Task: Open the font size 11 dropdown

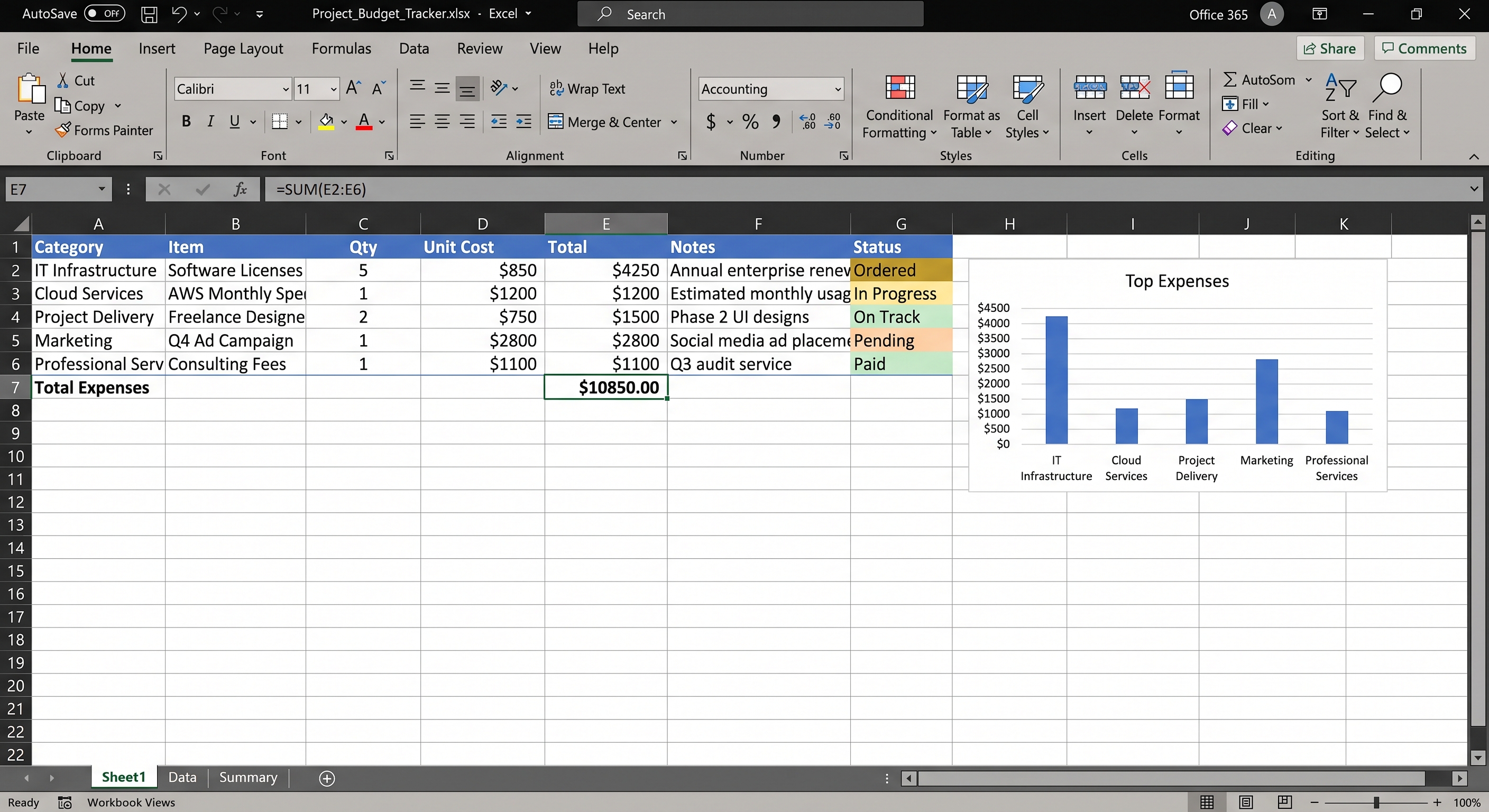Action: click(x=334, y=89)
